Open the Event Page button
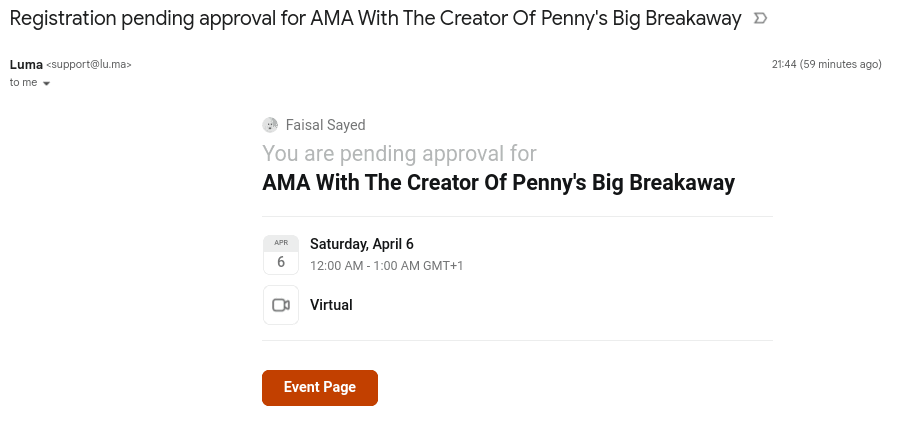This screenshot has width=897, height=421. point(320,388)
